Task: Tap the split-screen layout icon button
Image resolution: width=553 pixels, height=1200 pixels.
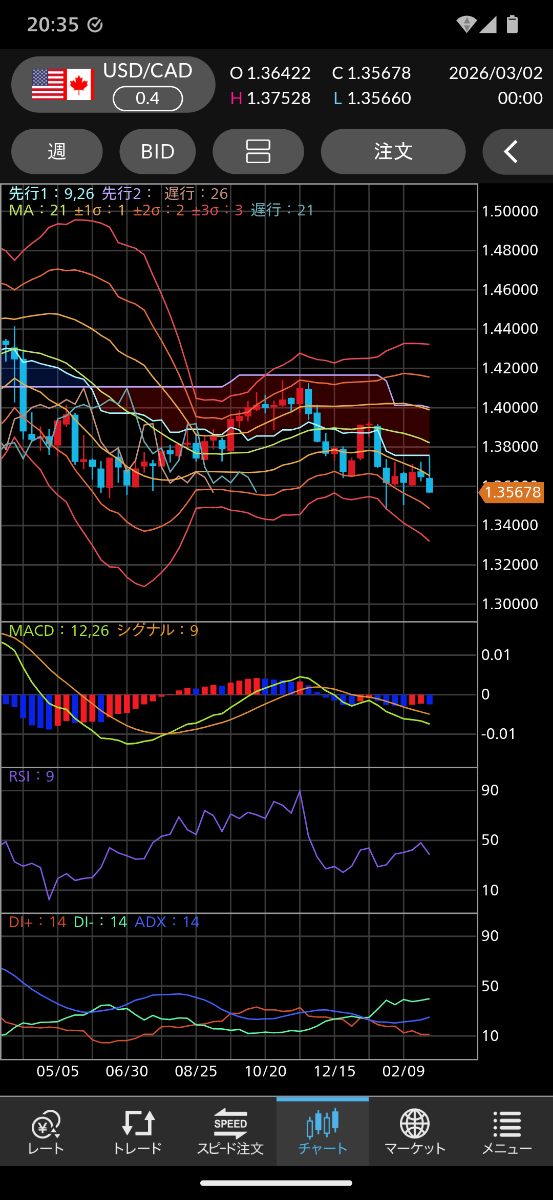Action: coord(258,152)
